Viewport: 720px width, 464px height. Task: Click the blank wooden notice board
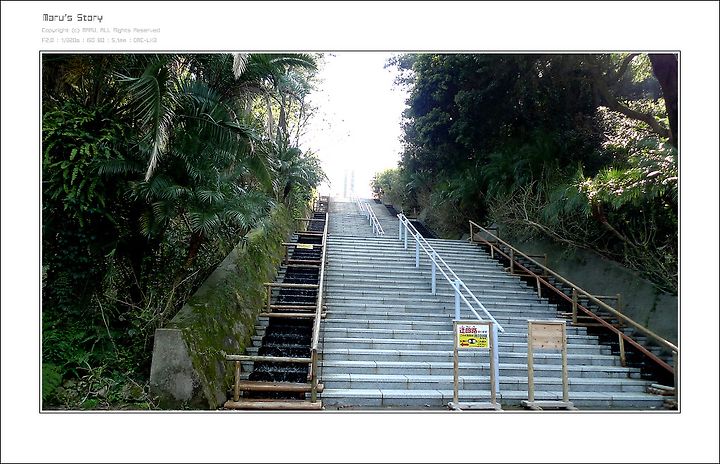point(546,336)
